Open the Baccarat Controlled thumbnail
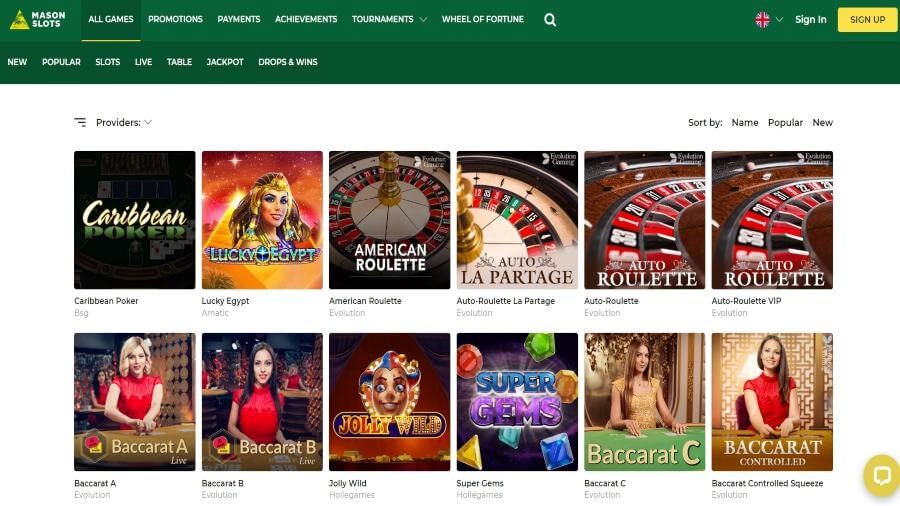The width and height of the screenshot is (900, 506). point(772,402)
